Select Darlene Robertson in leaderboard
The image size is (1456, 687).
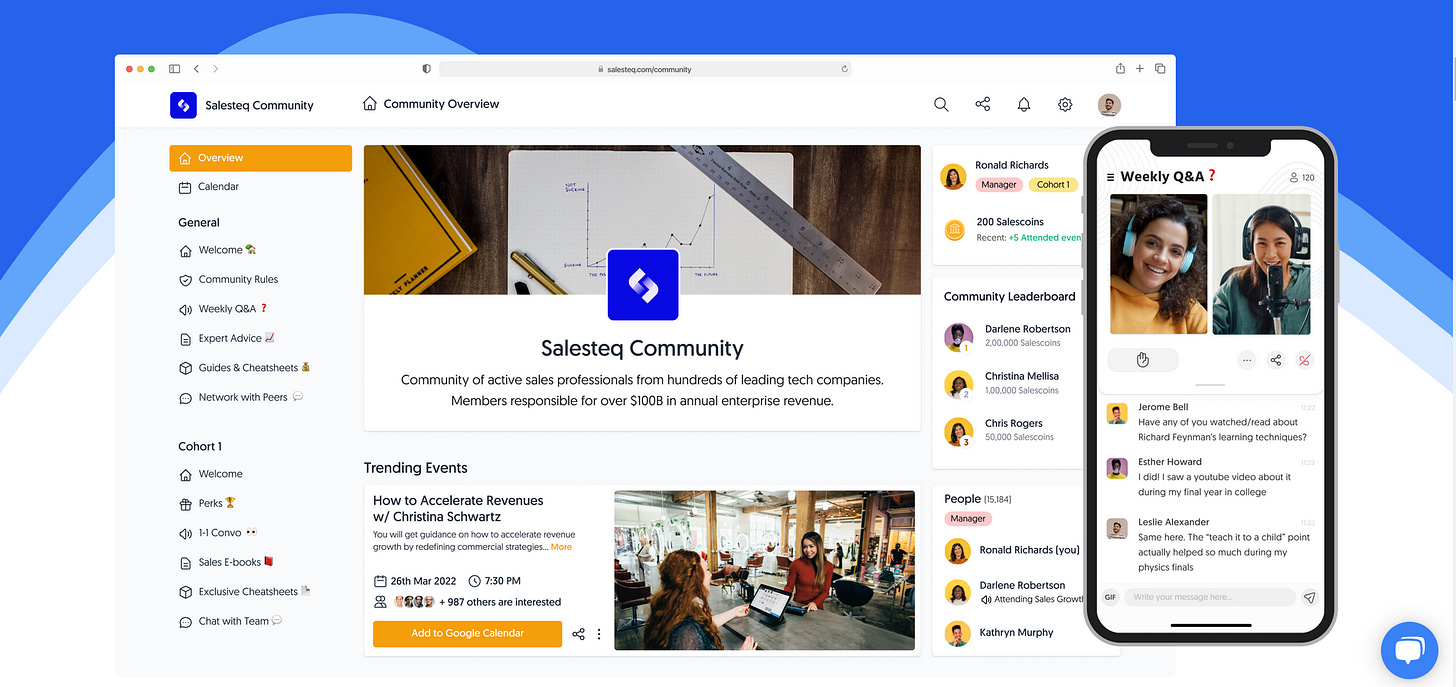pos(1008,336)
